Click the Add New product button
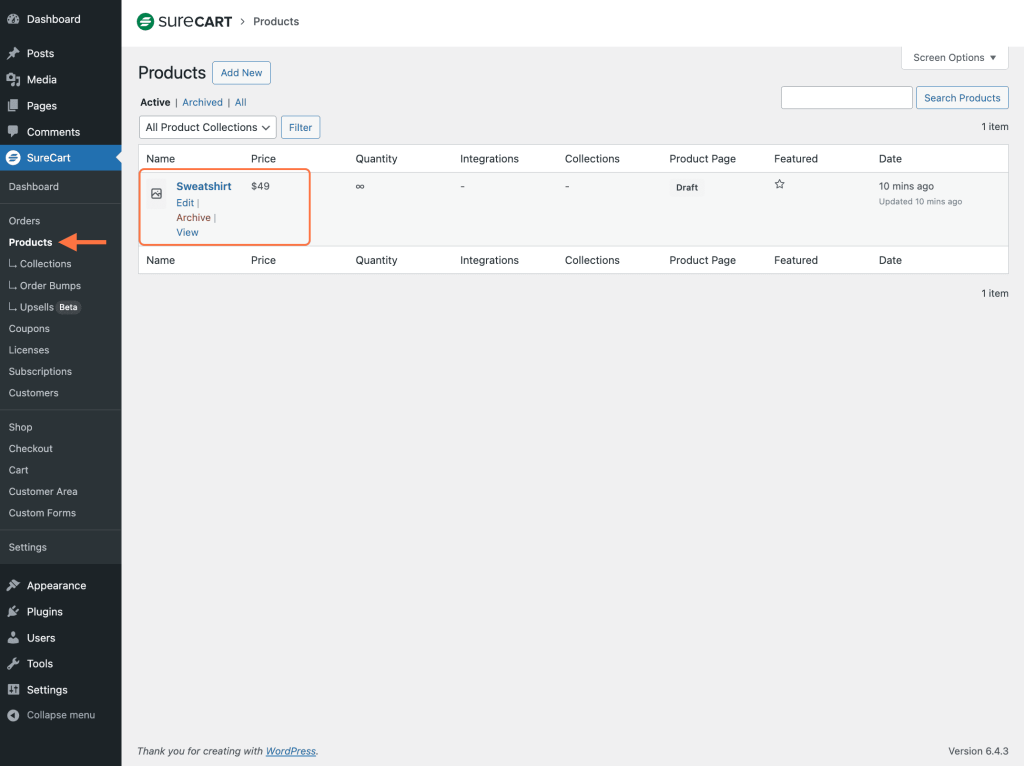 click(x=241, y=73)
